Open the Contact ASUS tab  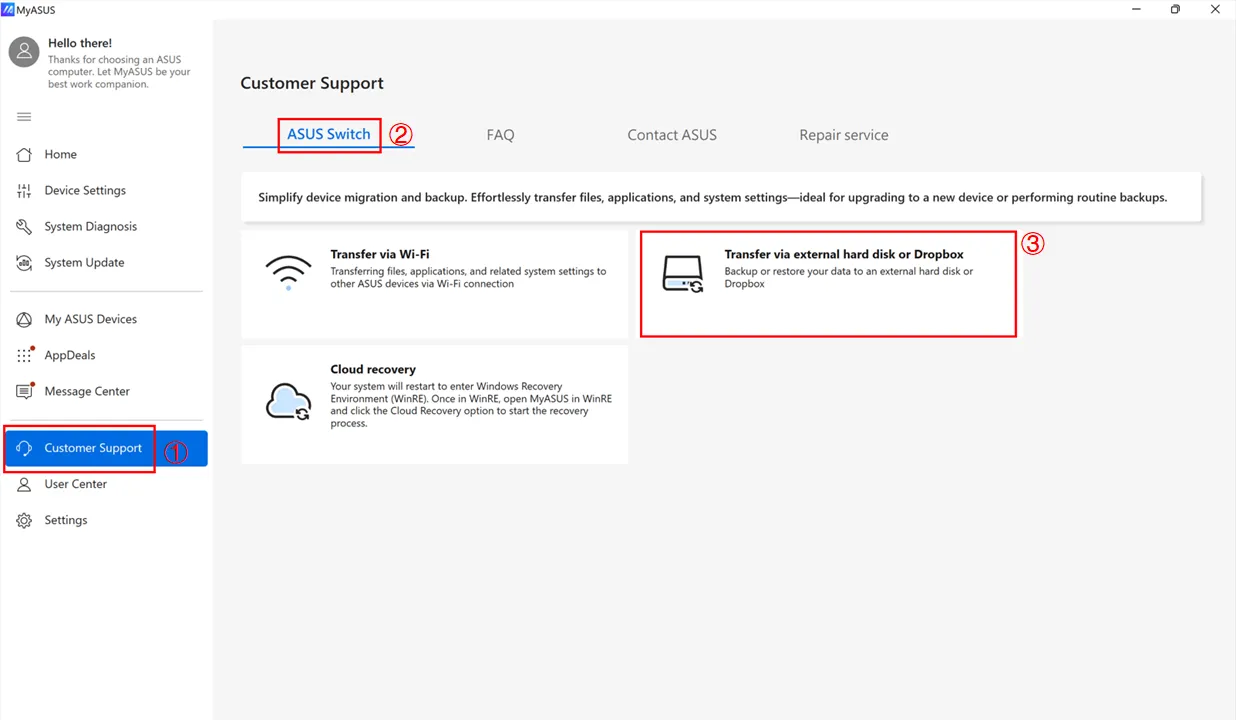(671, 134)
